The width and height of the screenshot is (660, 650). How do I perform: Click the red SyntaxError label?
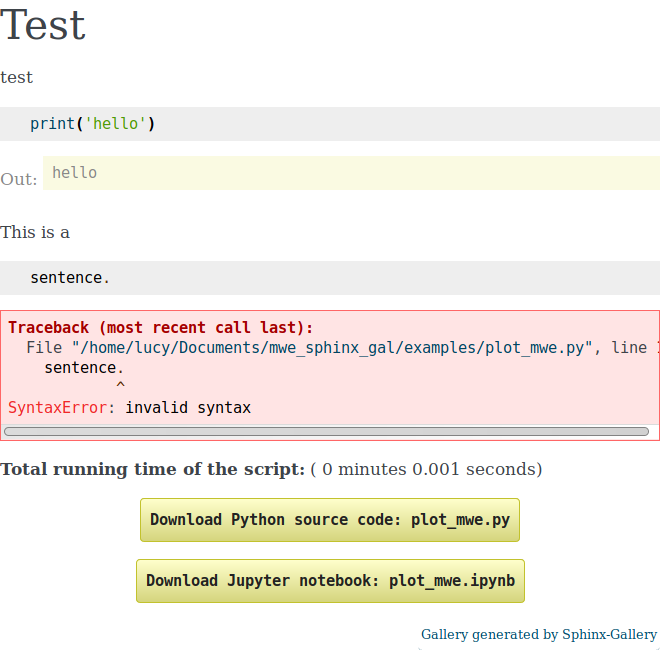[62, 408]
